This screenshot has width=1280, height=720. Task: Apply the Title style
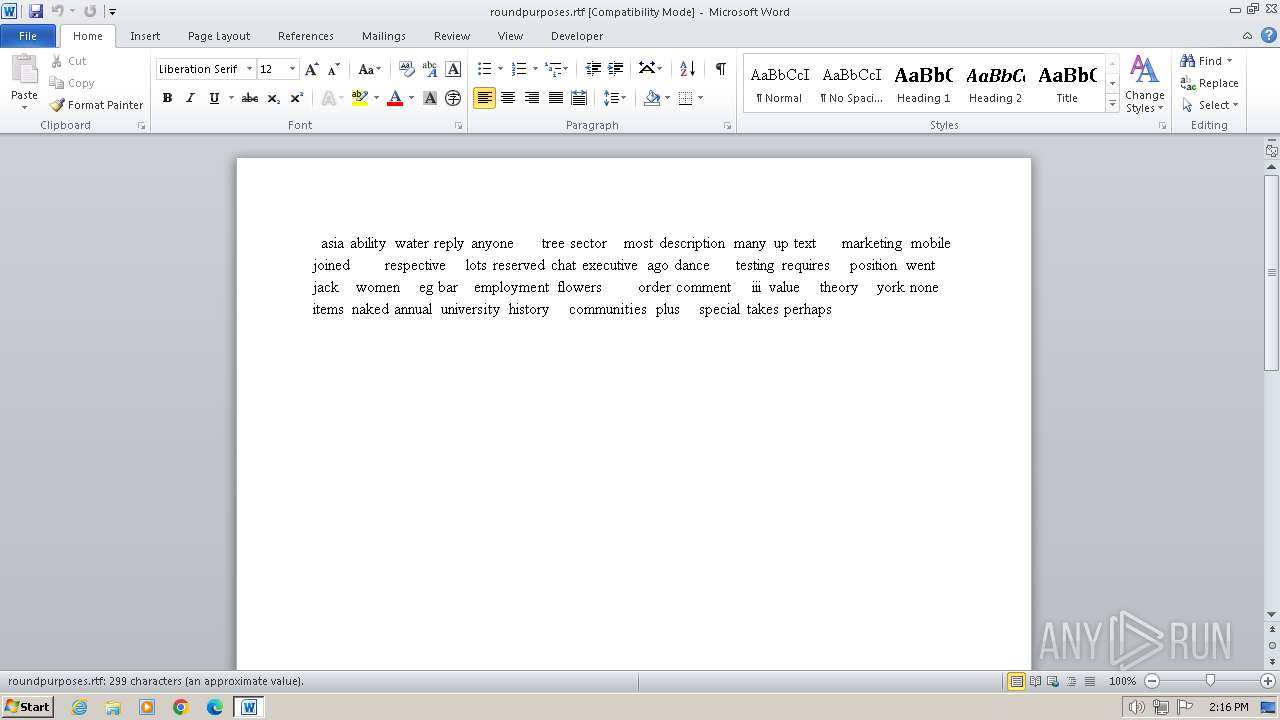[x=1067, y=84]
